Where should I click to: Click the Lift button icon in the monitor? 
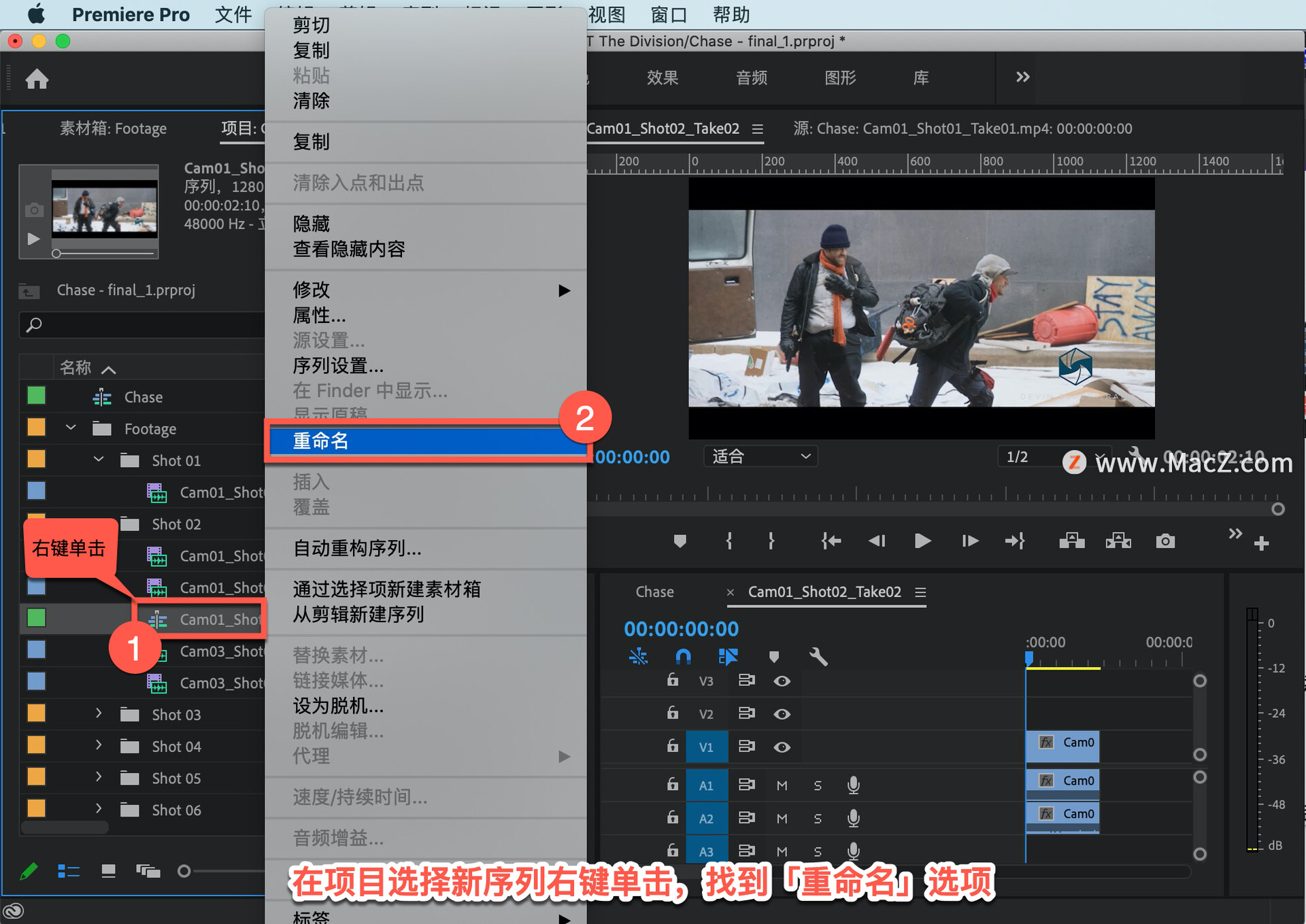point(1071,541)
